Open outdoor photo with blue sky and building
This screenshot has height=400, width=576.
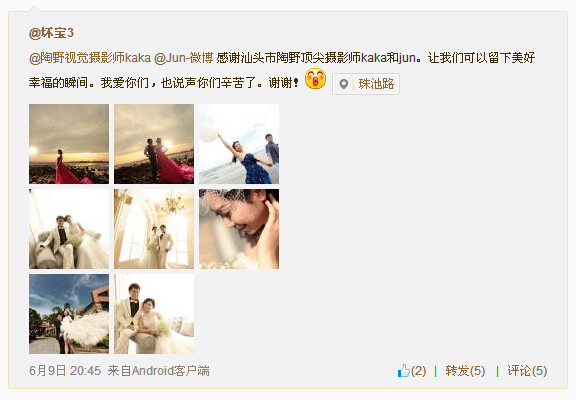click(69, 314)
